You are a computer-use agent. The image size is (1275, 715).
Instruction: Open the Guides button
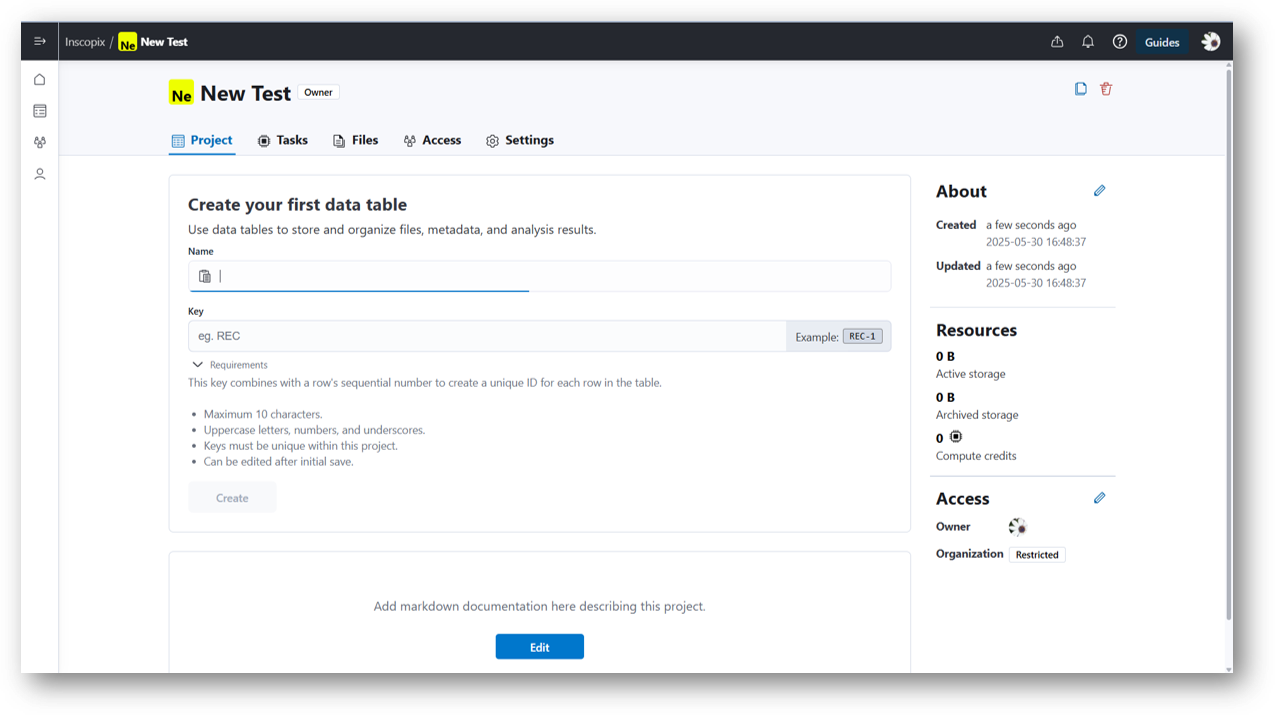click(1162, 42)
